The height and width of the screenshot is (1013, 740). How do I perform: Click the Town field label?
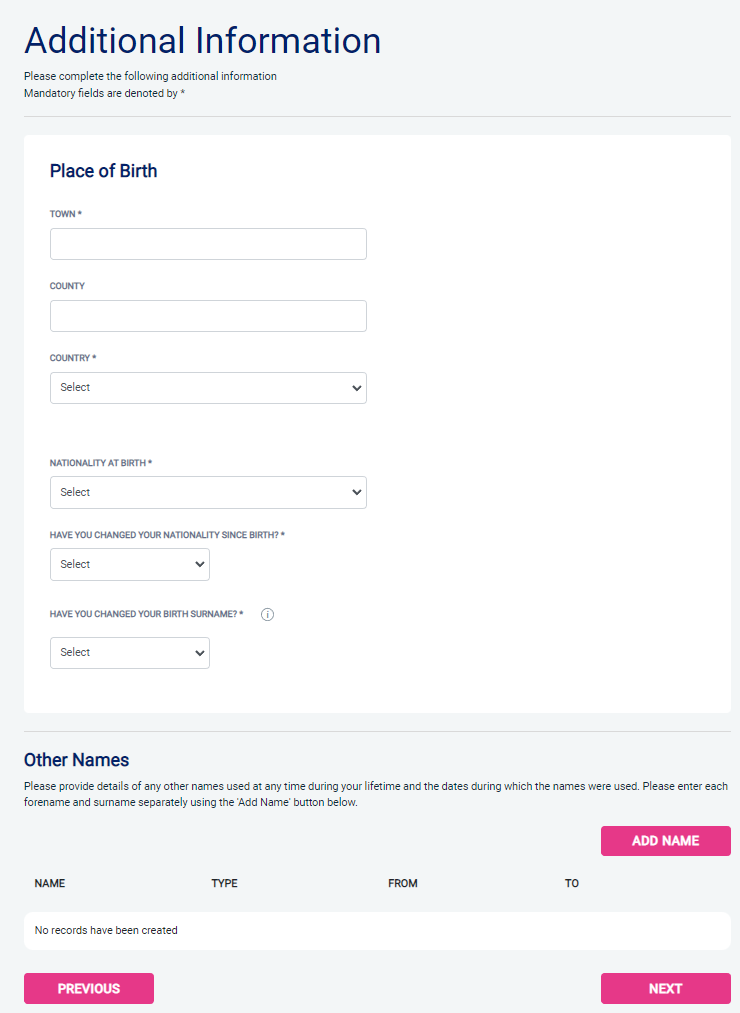coord(65,214)
